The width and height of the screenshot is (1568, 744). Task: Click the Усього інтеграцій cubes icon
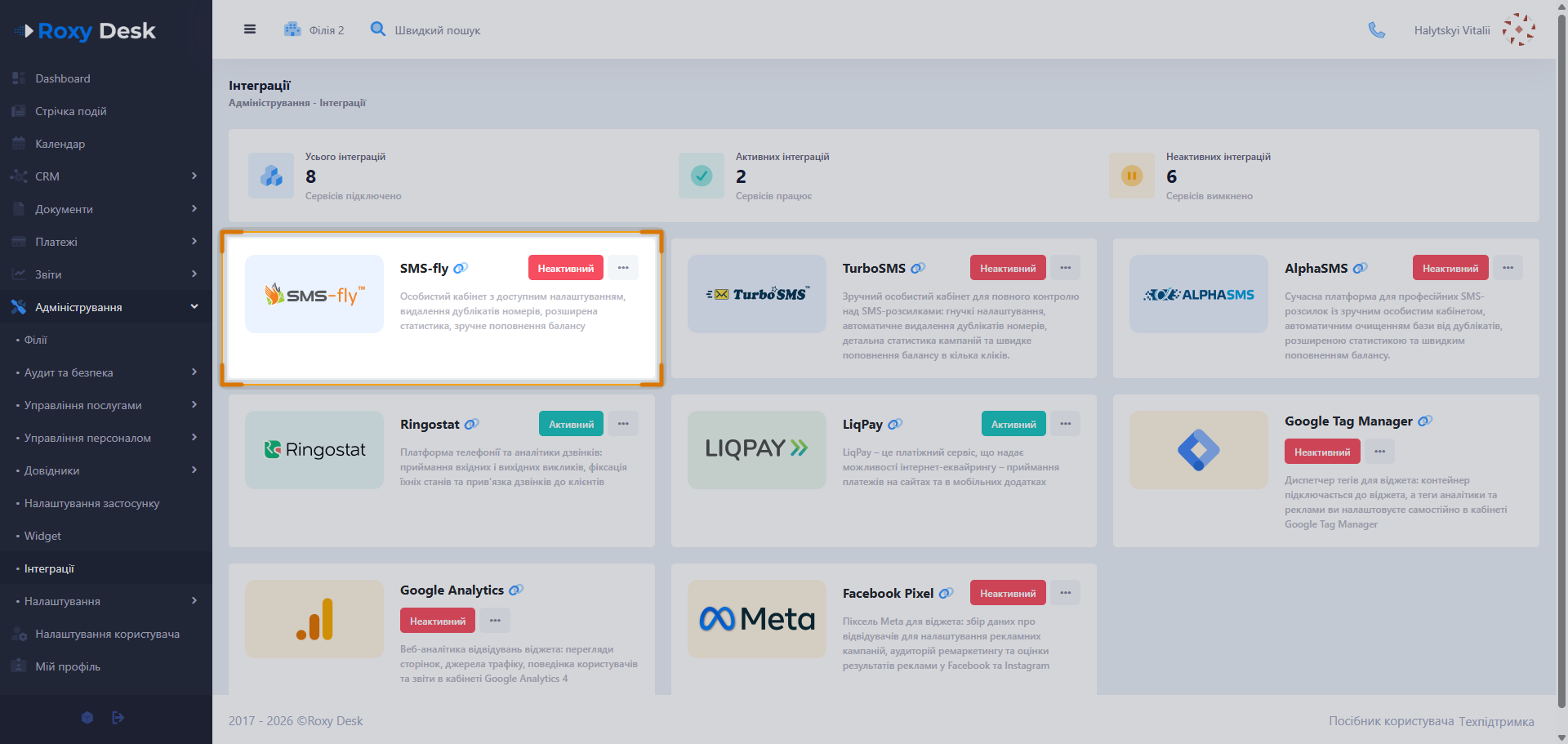[x=271, y=176]
